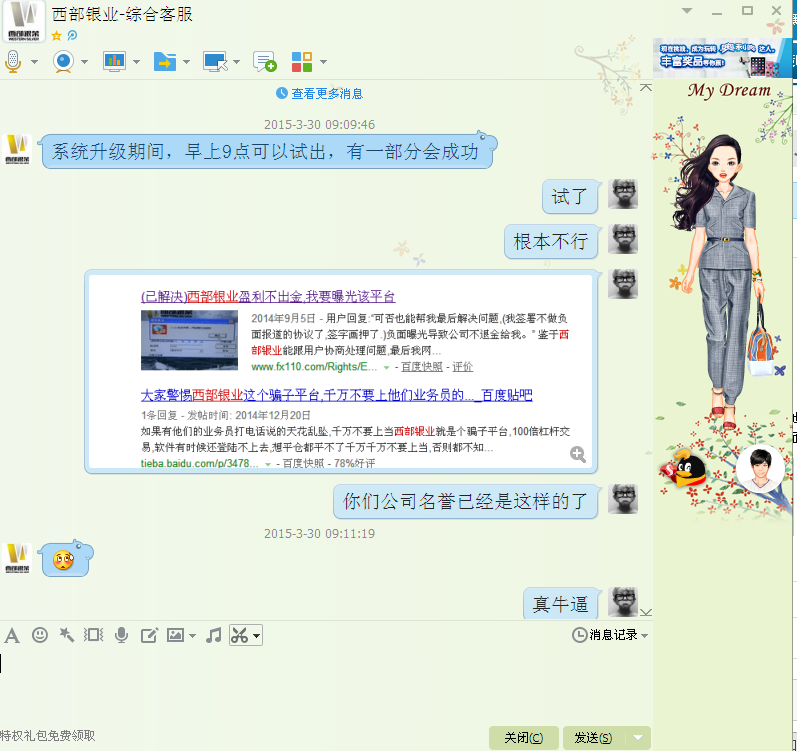Expand remote desktop options arrow
Screen dimensions: 797x751
236,62
